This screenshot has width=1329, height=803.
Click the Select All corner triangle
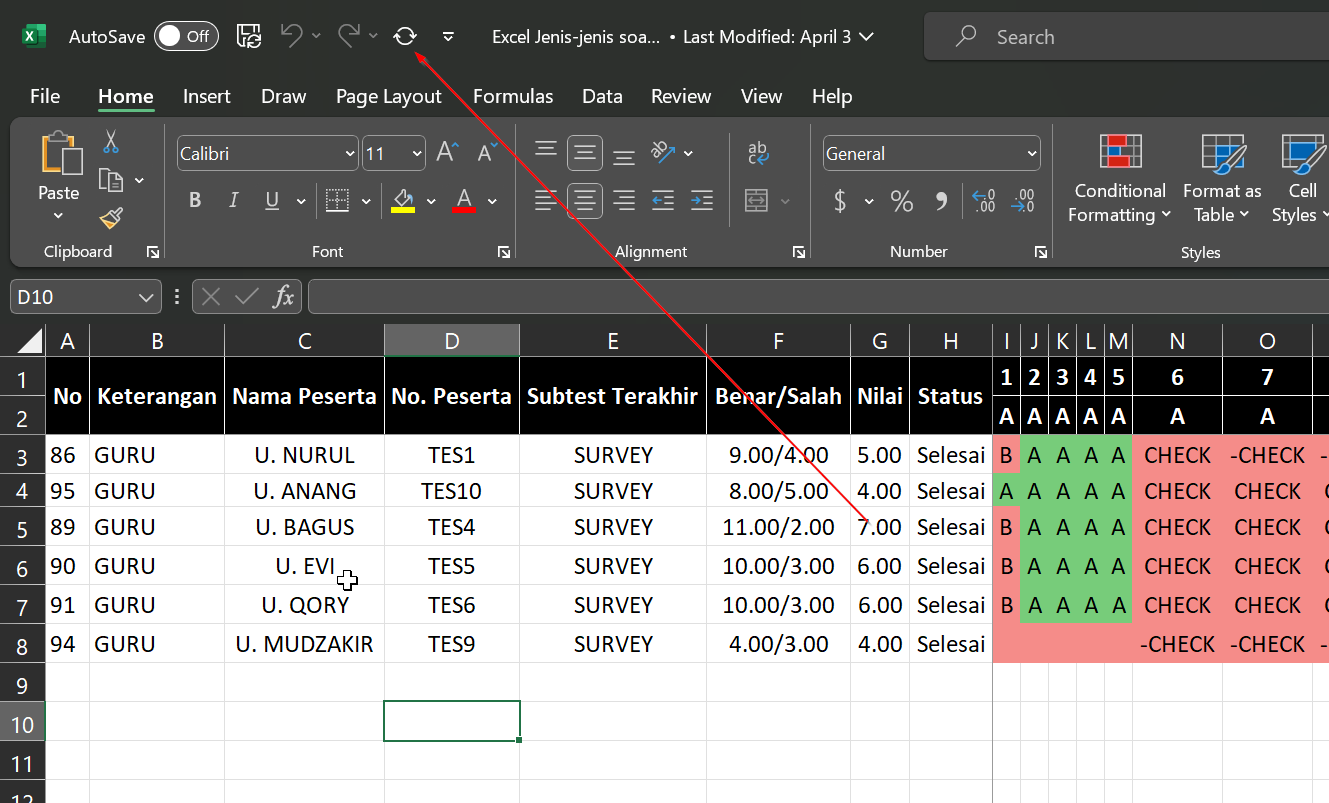pyautogui.click(x=30, y=340)
